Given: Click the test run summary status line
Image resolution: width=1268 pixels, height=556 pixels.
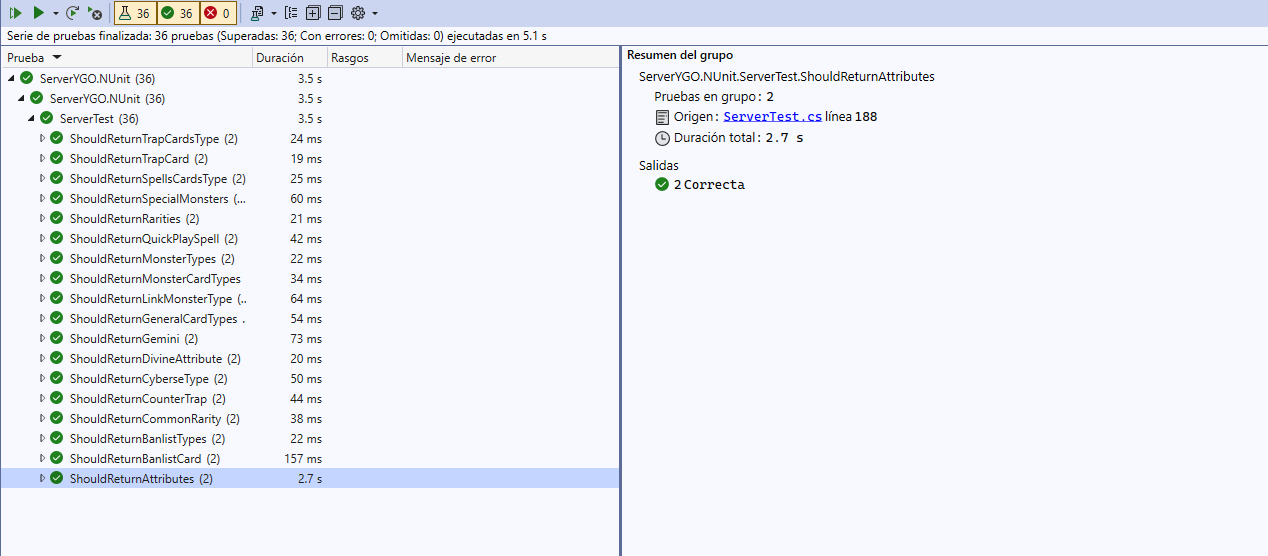Looking at the screenshot, I should click(277, 35).
